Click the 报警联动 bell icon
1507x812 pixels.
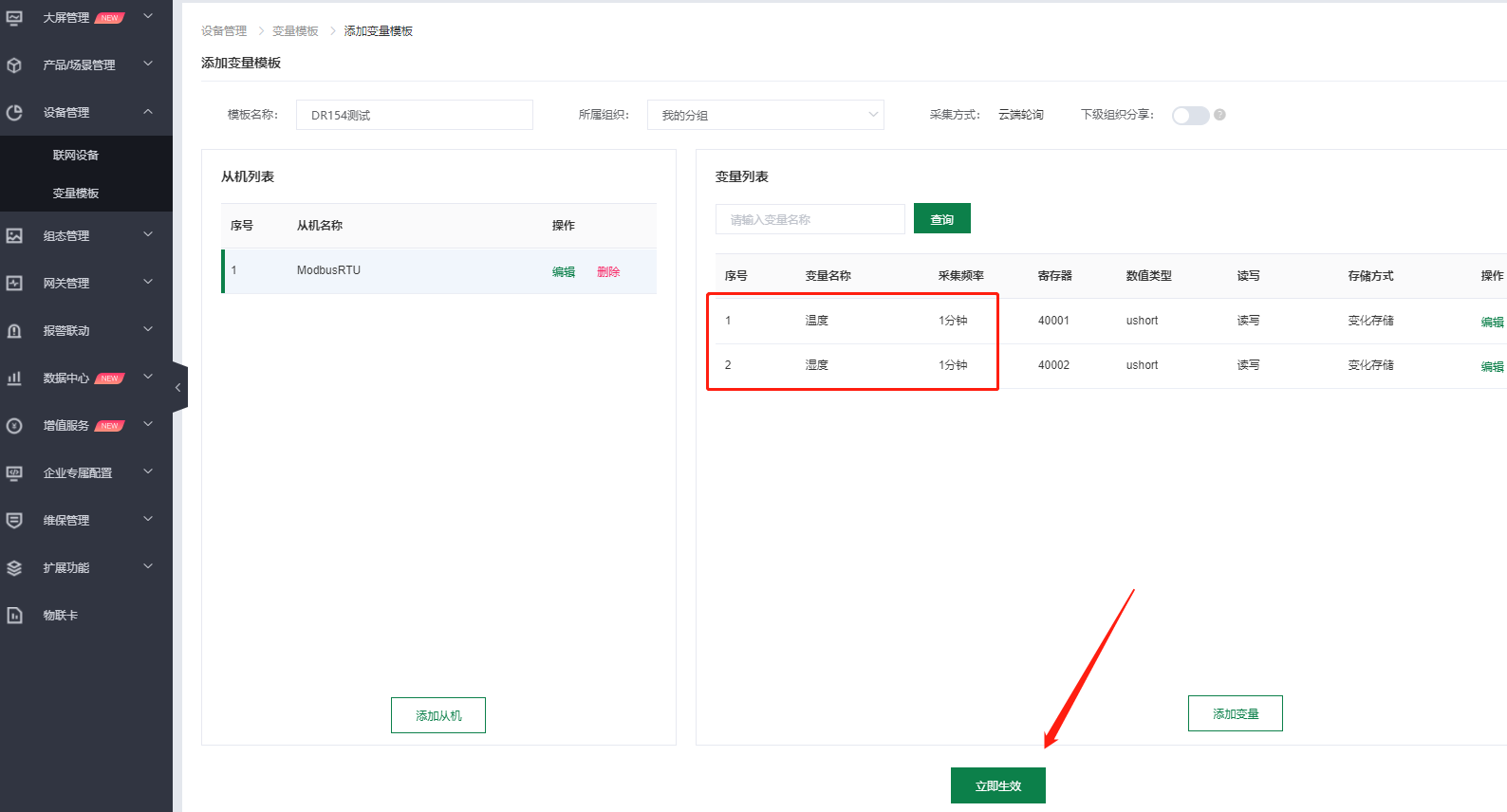click(x=14, y=330)
